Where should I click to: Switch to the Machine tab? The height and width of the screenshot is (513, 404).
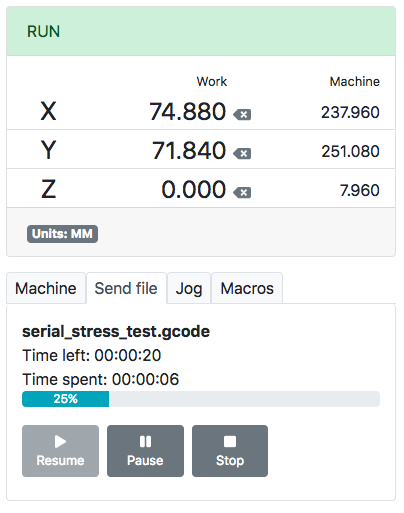(x=46, y=288)
